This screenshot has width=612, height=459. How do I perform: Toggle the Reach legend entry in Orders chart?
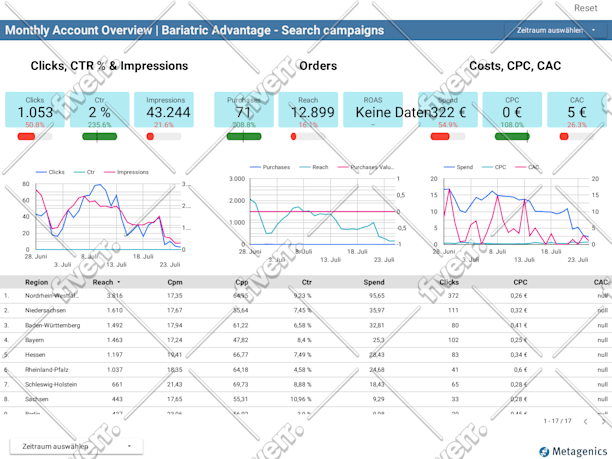point(314,167)
